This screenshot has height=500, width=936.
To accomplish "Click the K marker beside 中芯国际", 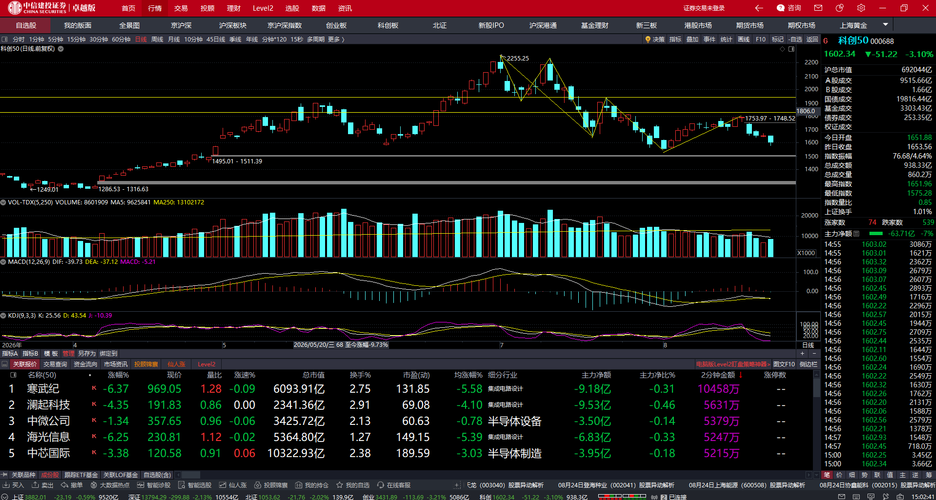I will point(94,453).
